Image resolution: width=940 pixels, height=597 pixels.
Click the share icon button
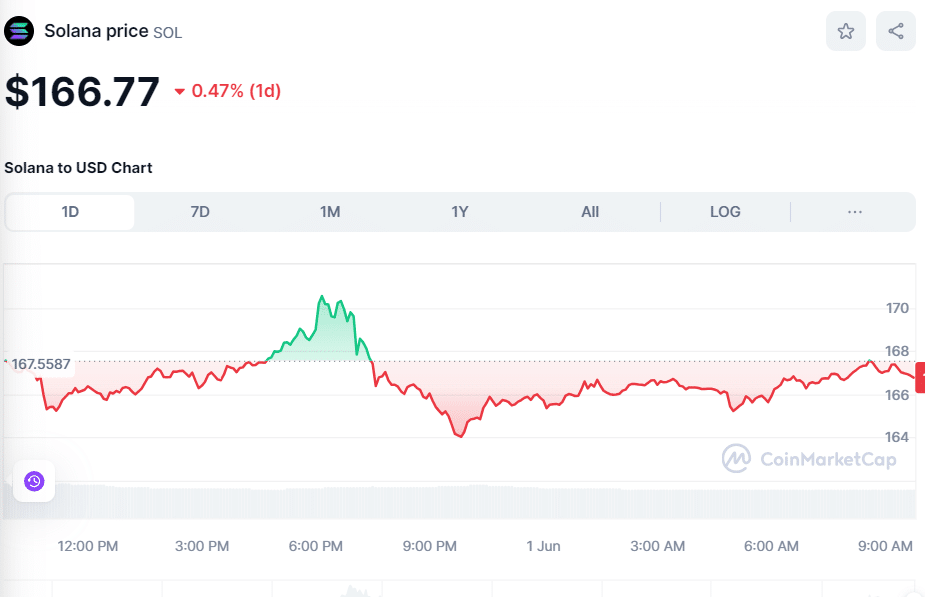coord(895,31)
